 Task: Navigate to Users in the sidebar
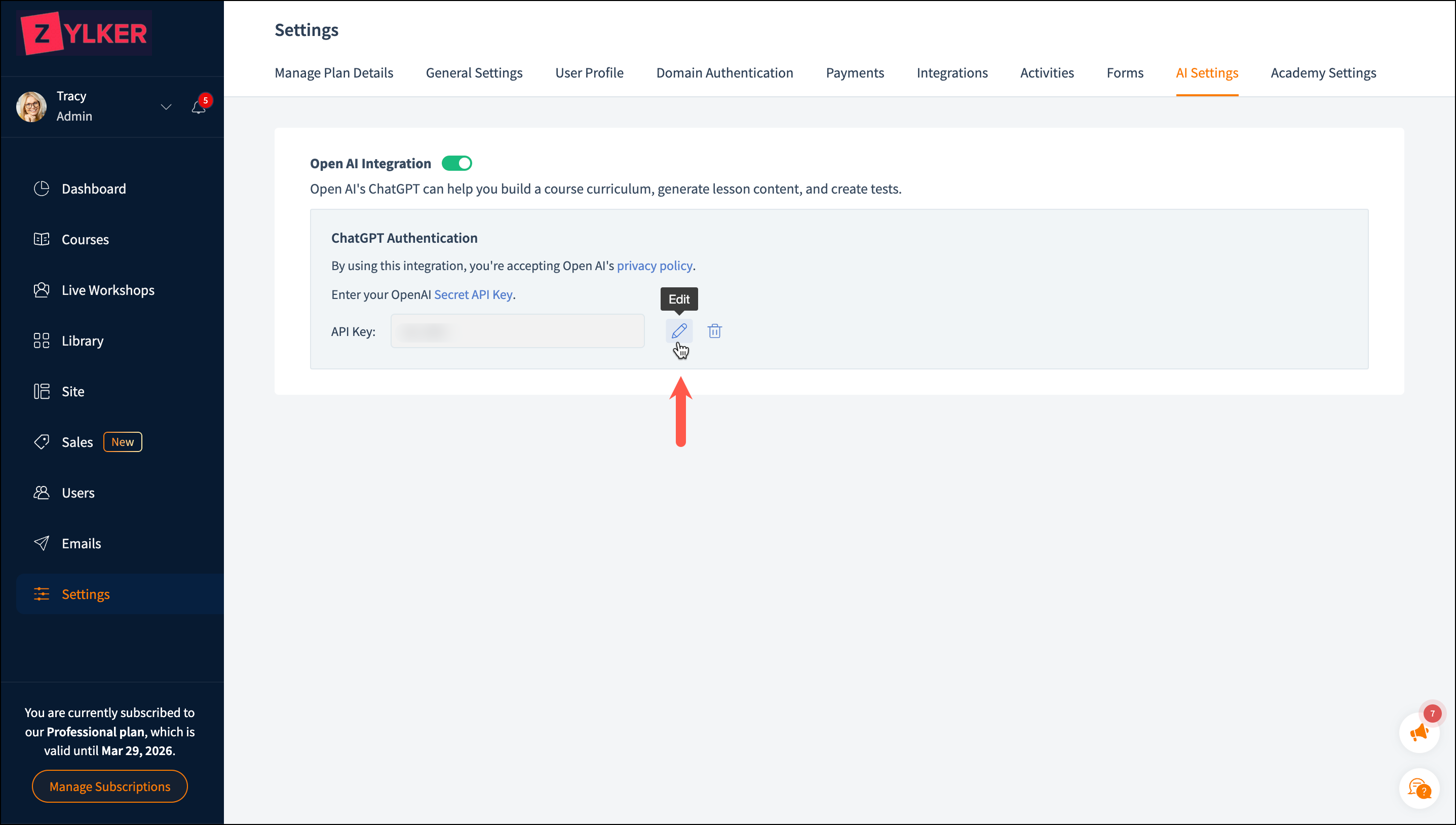point(78,493)
